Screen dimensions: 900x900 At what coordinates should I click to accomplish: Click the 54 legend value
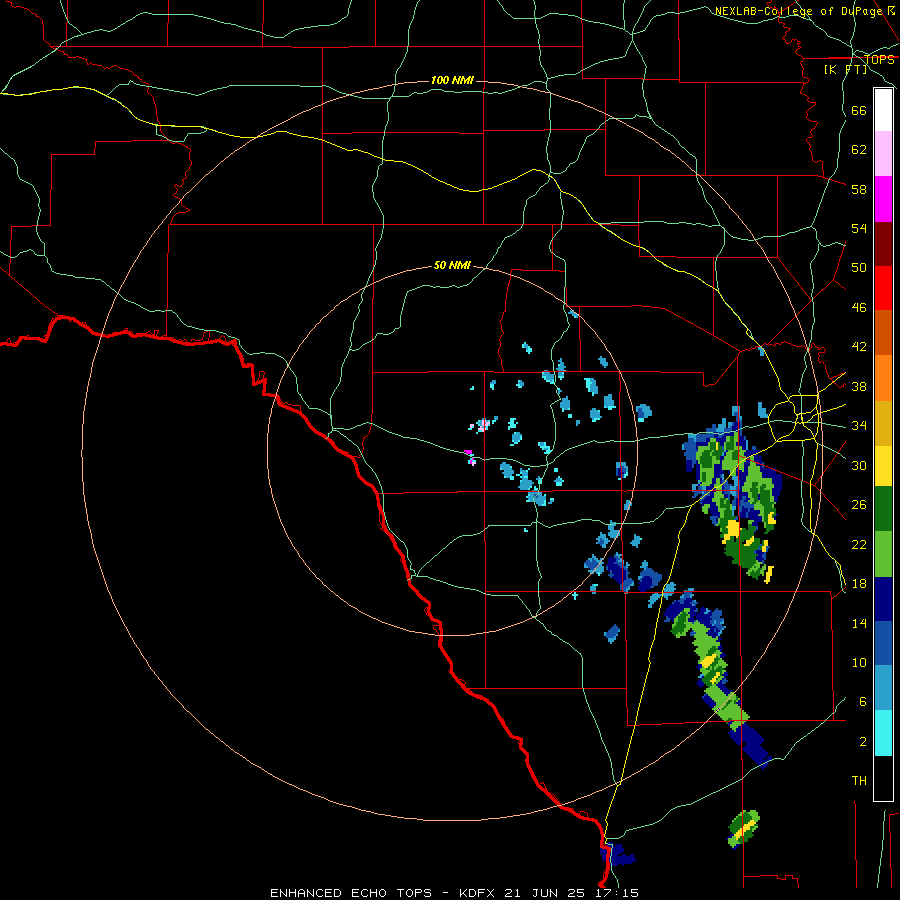859,228
